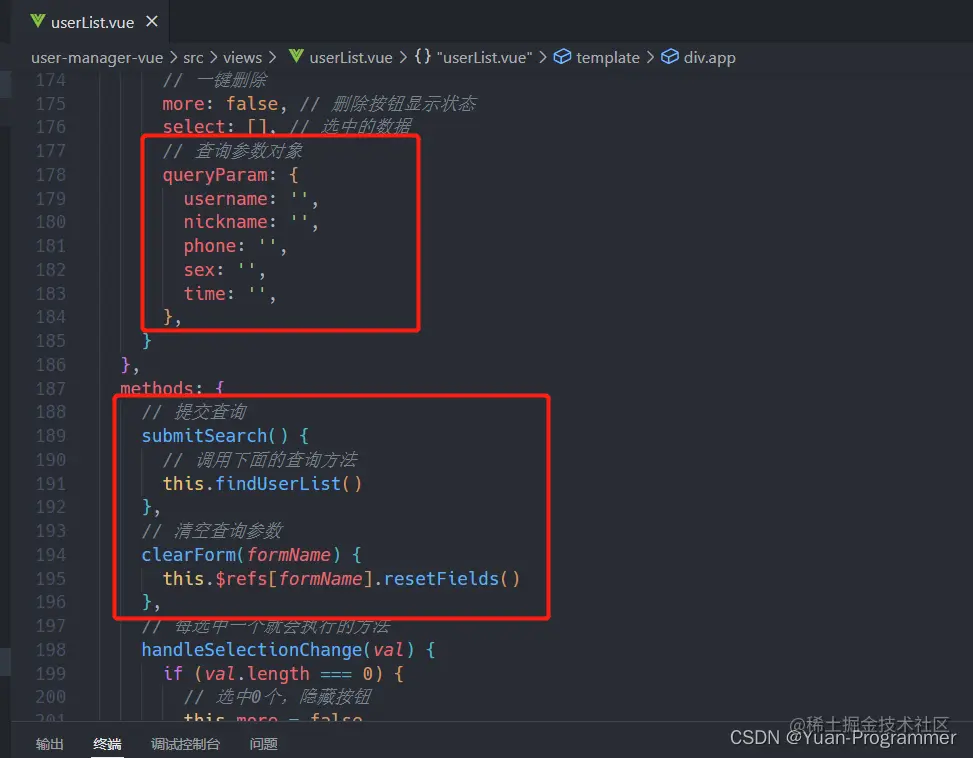Click sex property on line 182
This screenshot has height=758, width=973.
(199, 270)
